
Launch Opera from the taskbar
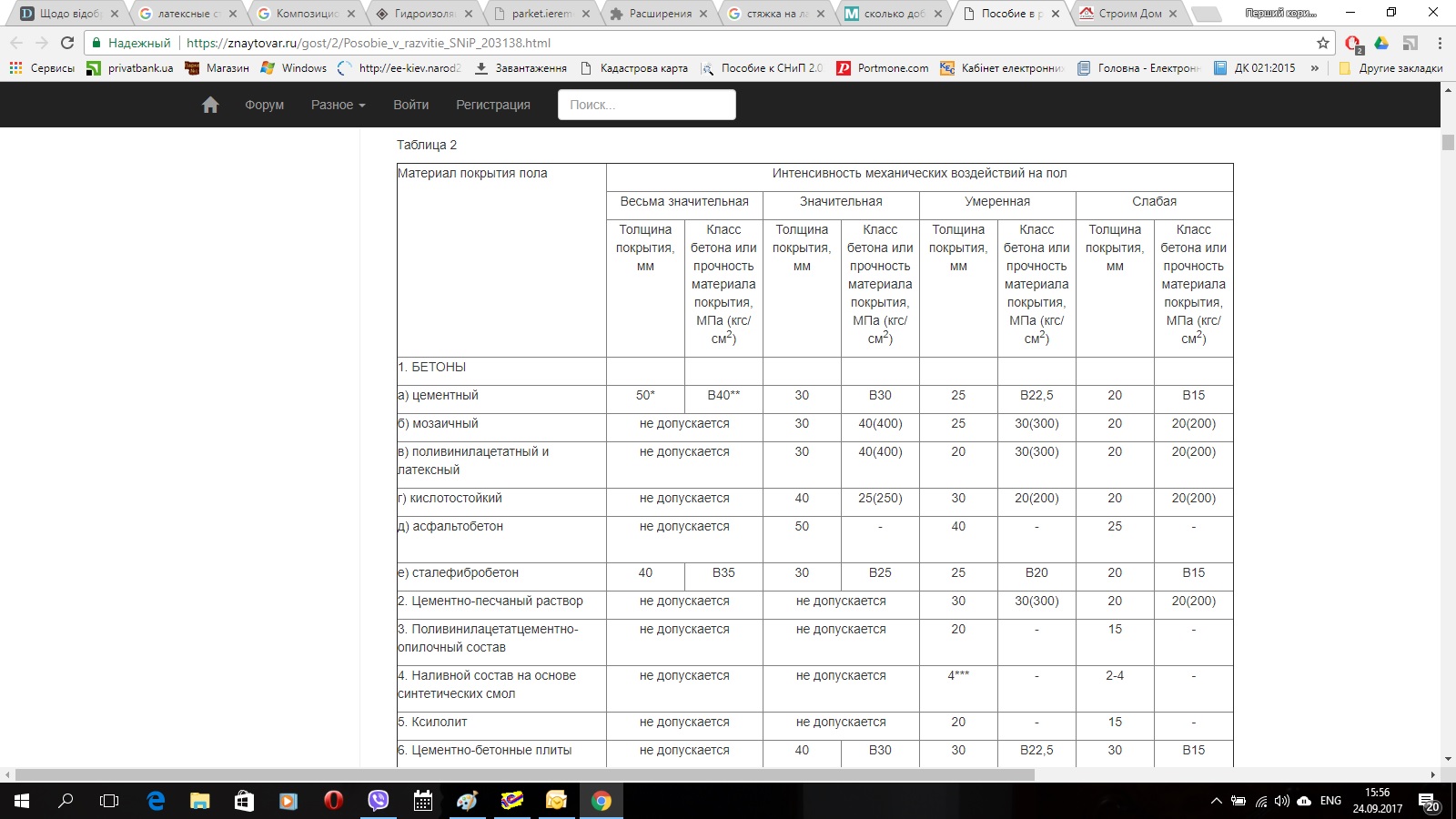pos(333,801)
